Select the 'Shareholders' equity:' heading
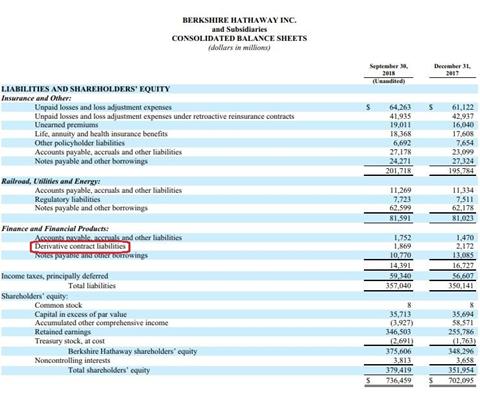Viewport: 480px width, 407px height. point(35,296)
